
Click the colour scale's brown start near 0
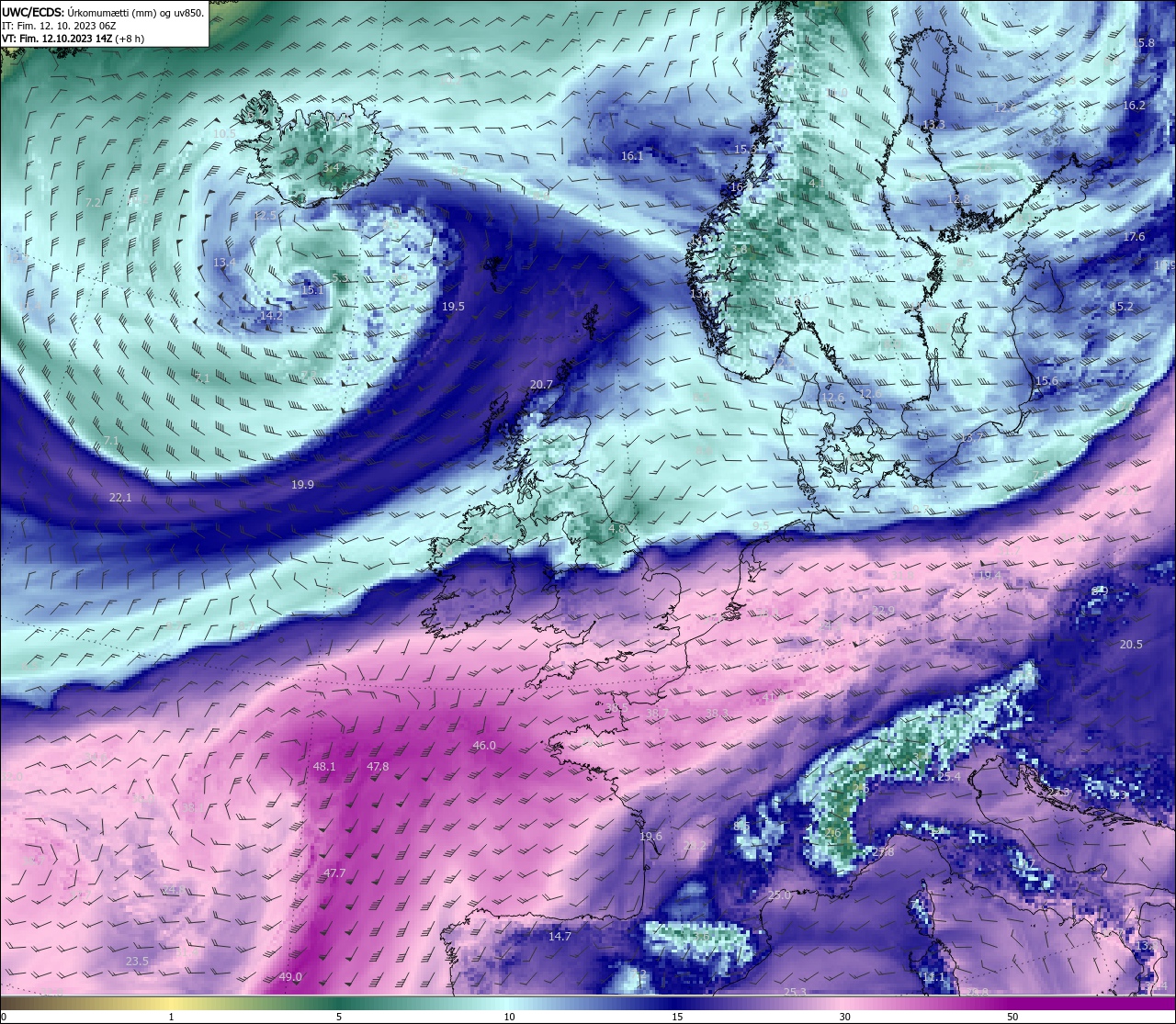[11, 1002]
